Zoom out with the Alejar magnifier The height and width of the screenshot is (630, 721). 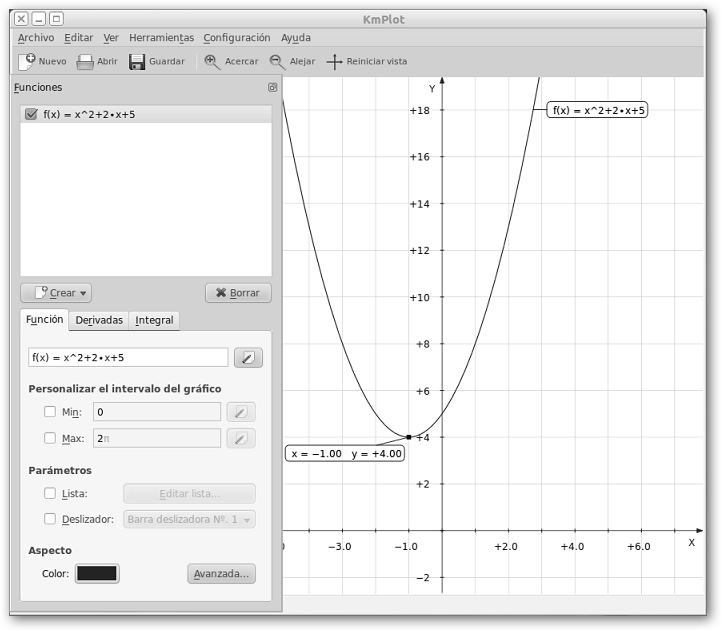[x=277, y=61]
